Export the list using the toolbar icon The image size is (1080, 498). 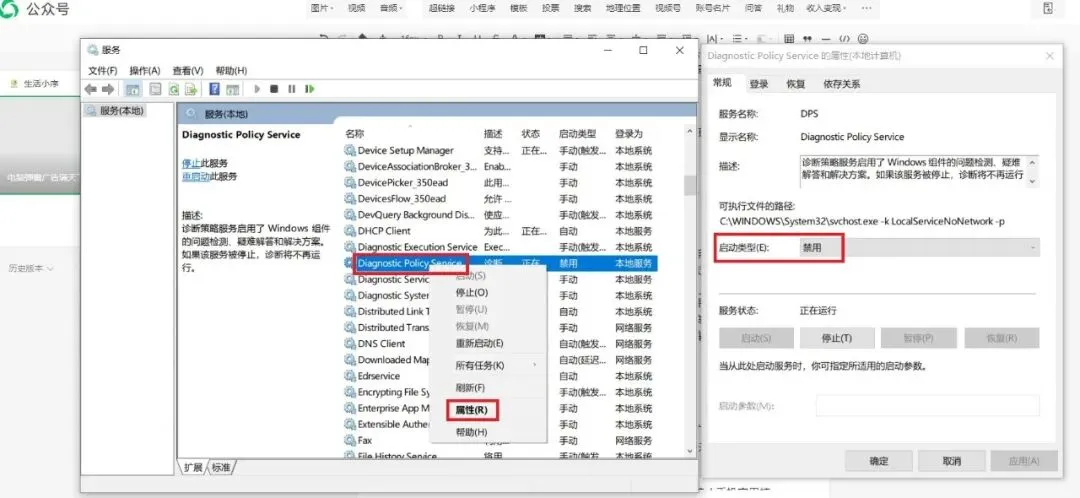[x=191, y=89]
